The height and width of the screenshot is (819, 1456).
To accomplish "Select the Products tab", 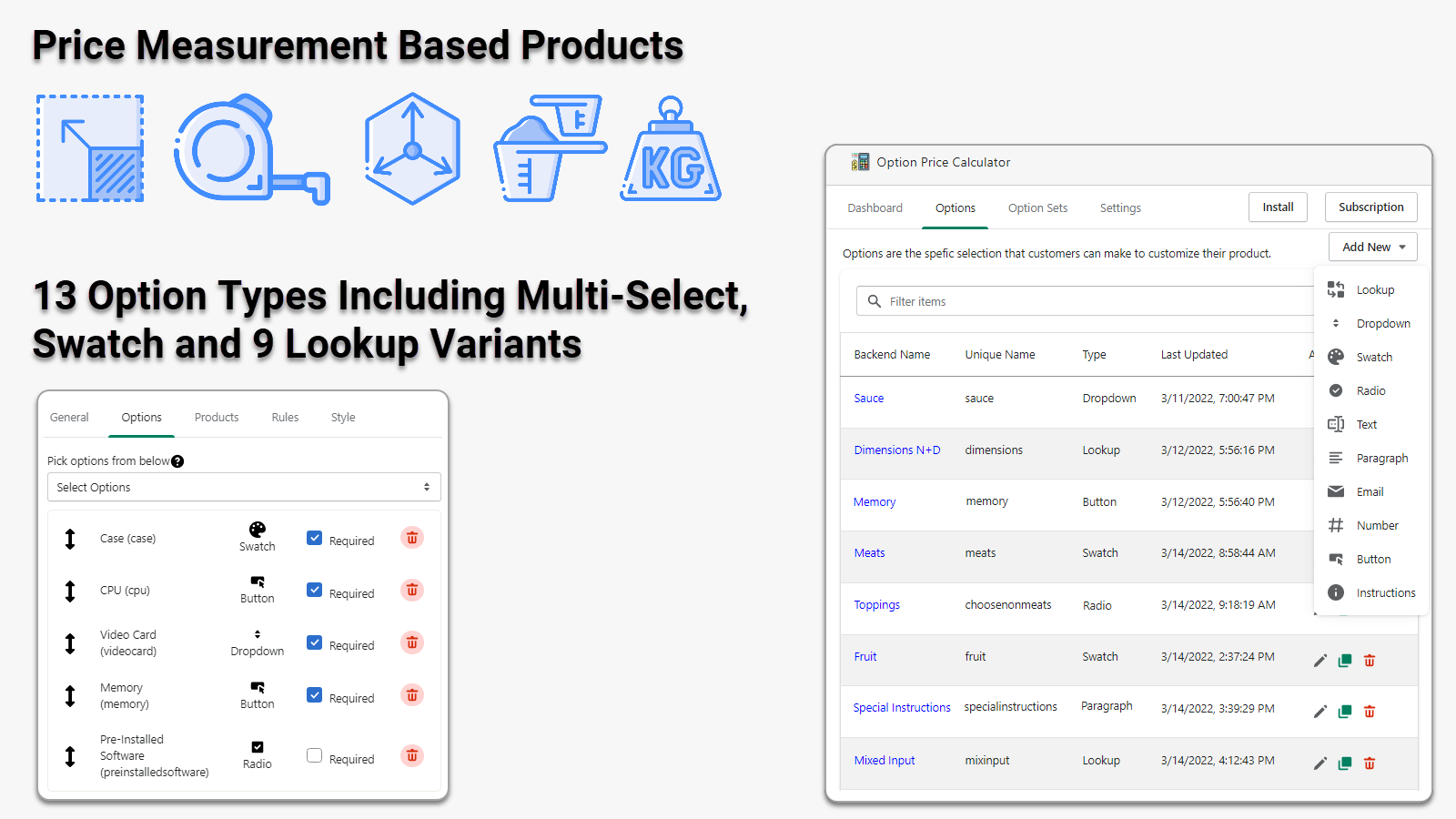I will pos(217,418).
